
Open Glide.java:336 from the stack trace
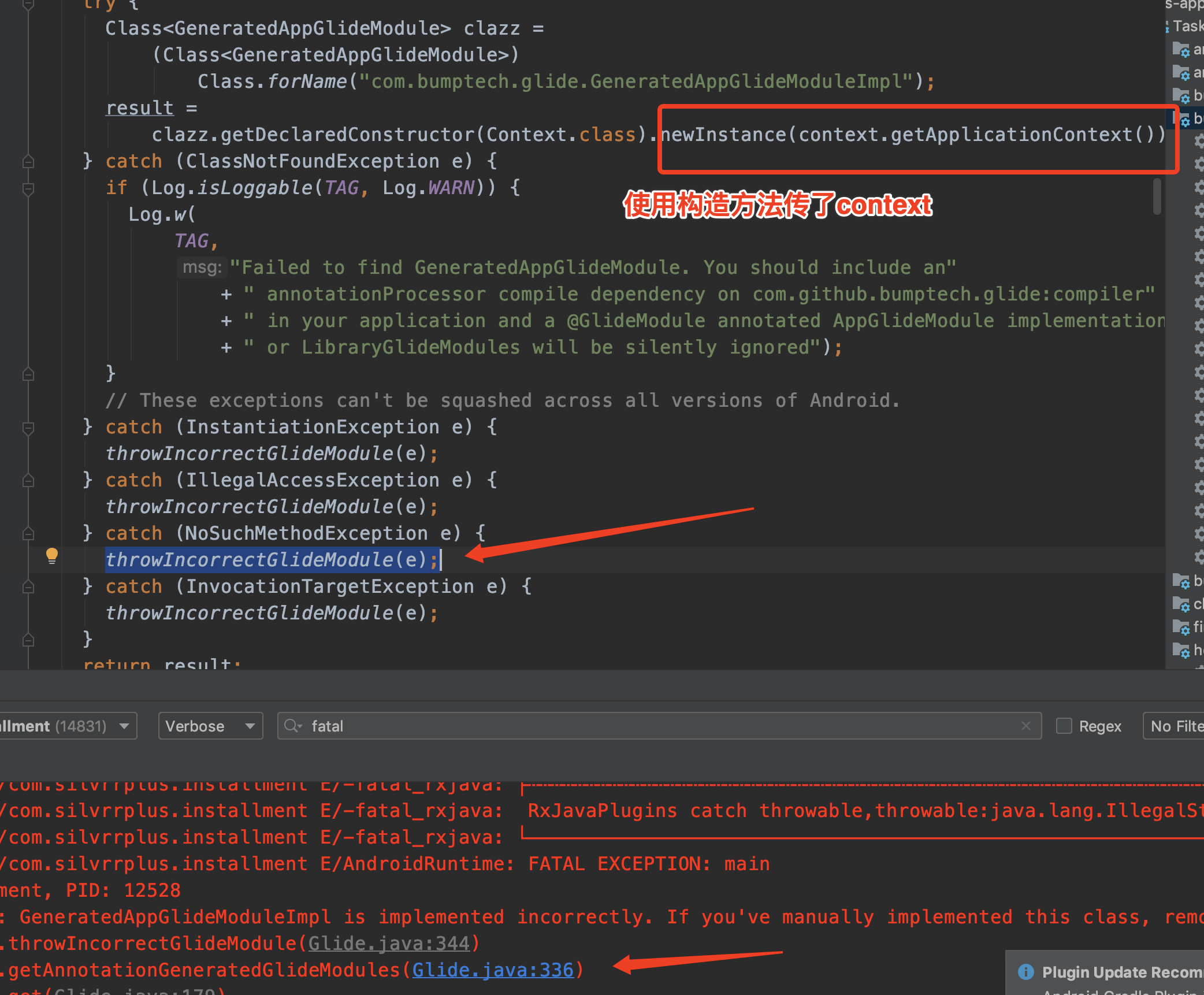click(493, 970)
